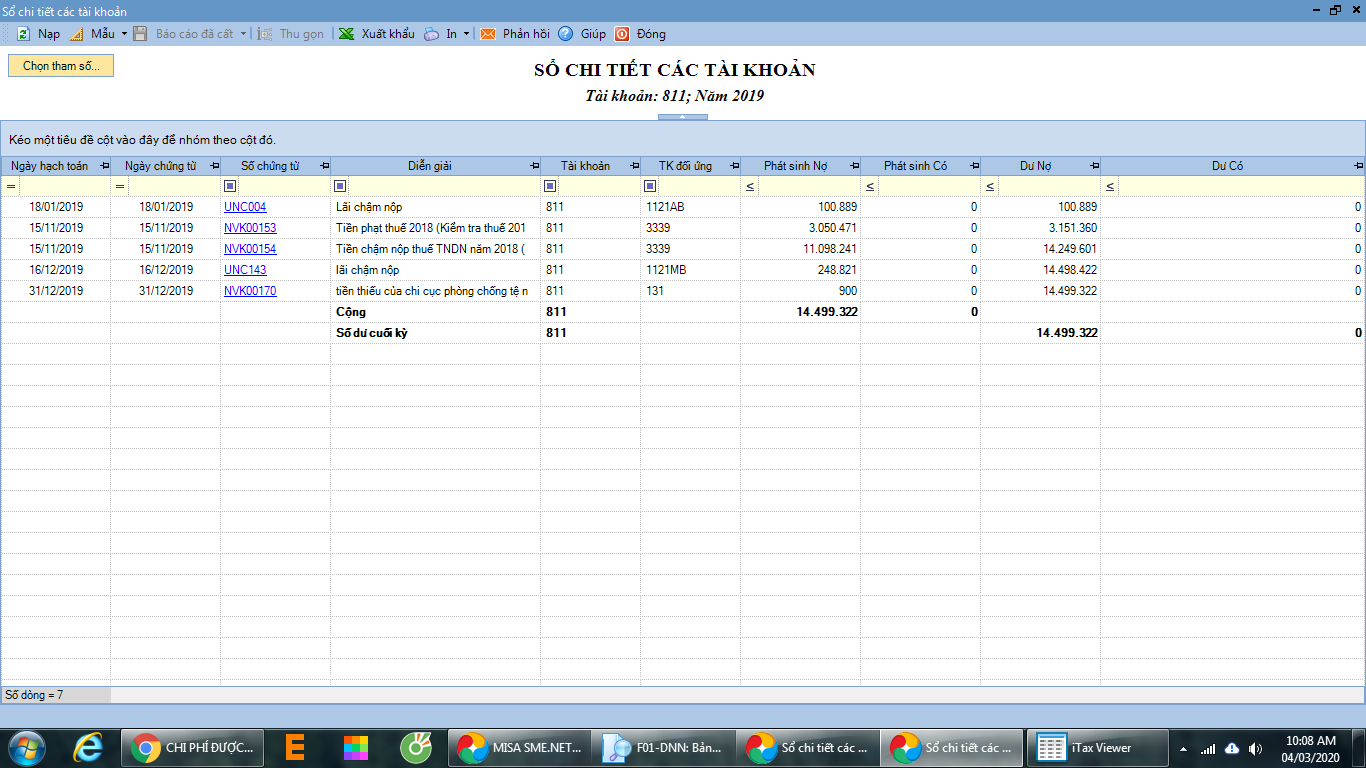This screenshot has height=768, width=1366.
Task: Toggle pin on Dư Có column header
Action: pyautogui.click(x=1357, y=166)
